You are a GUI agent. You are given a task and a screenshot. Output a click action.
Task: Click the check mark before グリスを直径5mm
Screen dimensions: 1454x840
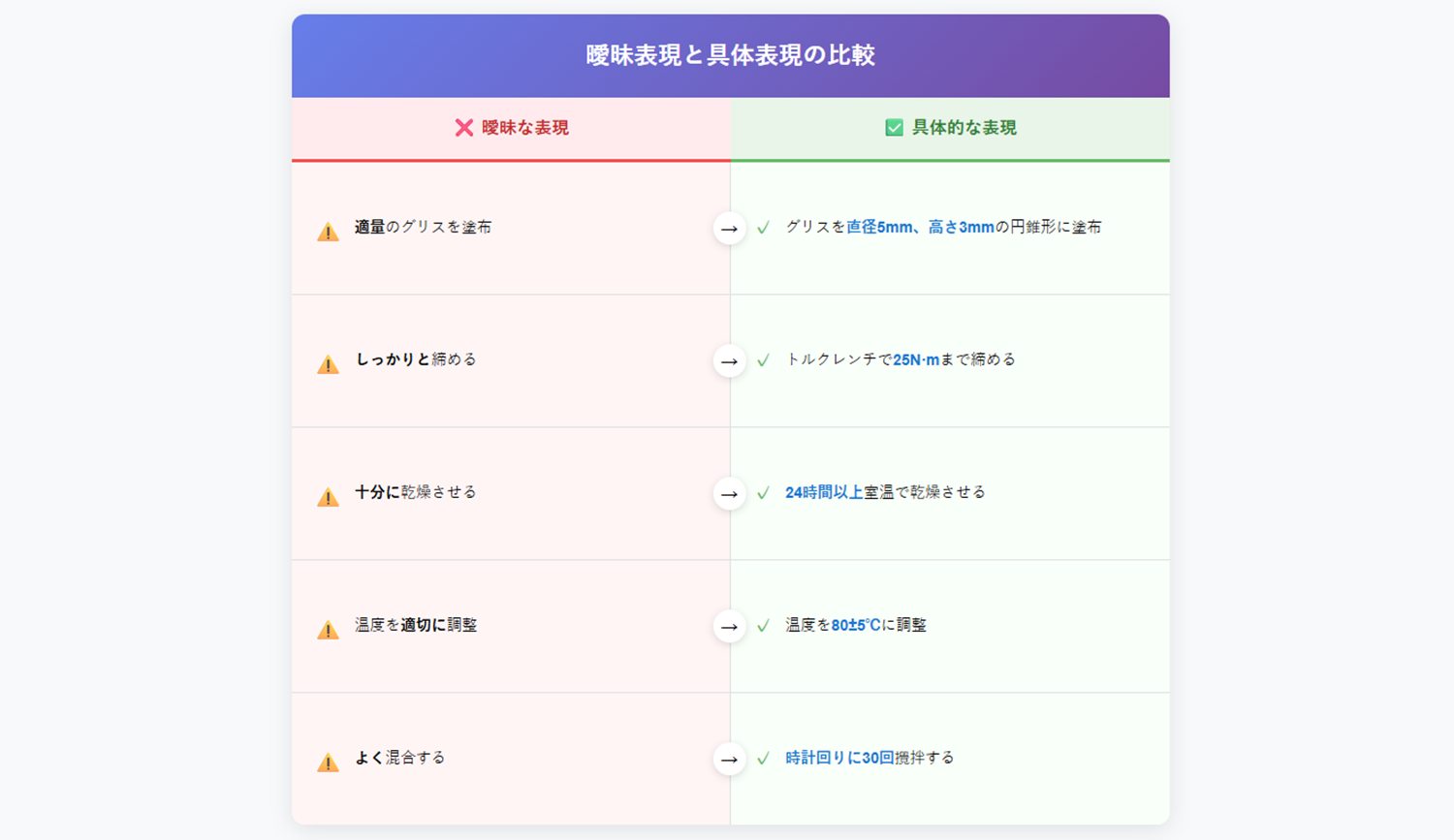tap(764, 228)
